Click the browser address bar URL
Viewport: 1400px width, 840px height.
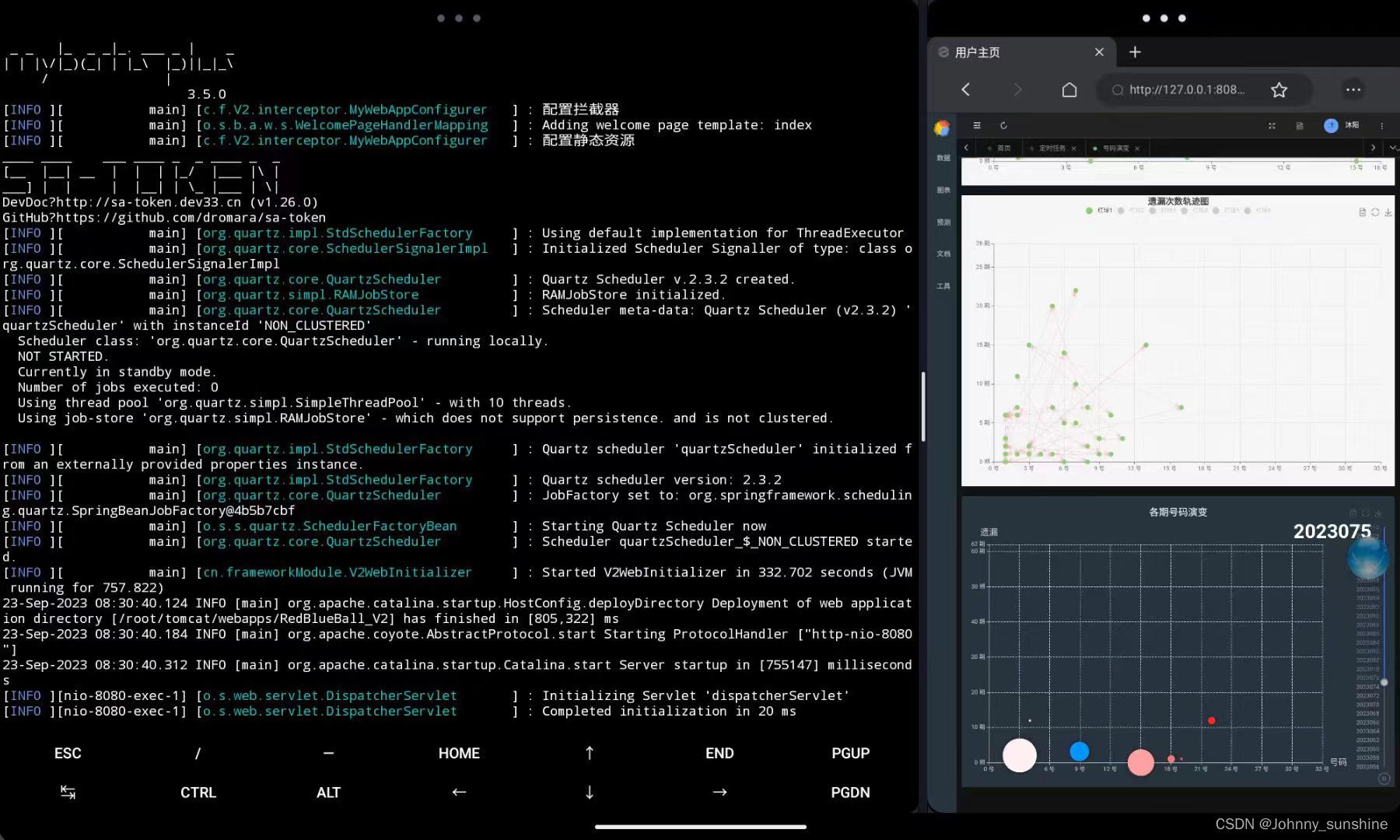pyautogui.click(x=1186, y=90)
